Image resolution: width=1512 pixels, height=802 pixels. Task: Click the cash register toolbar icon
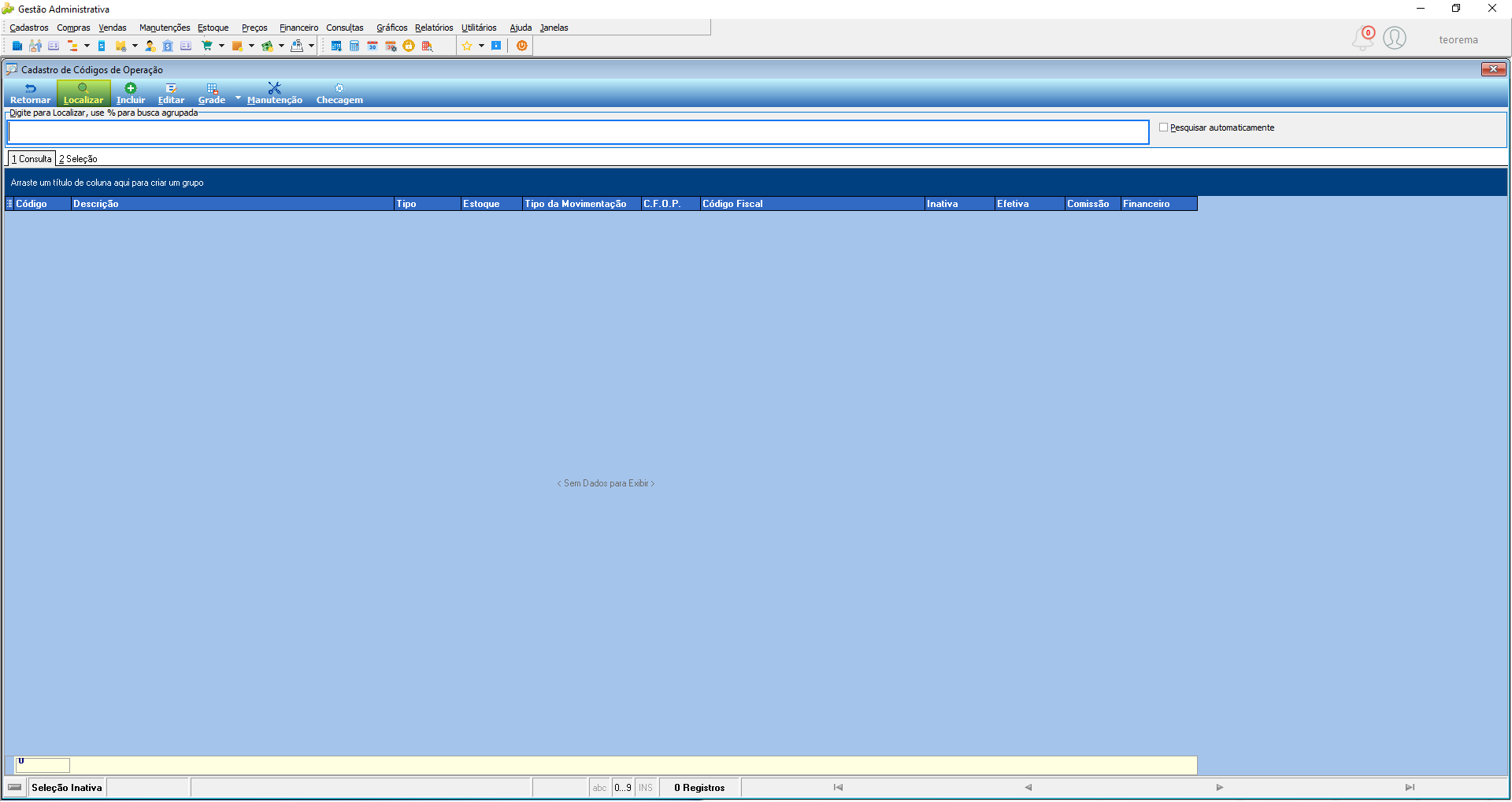pos(297,46)
